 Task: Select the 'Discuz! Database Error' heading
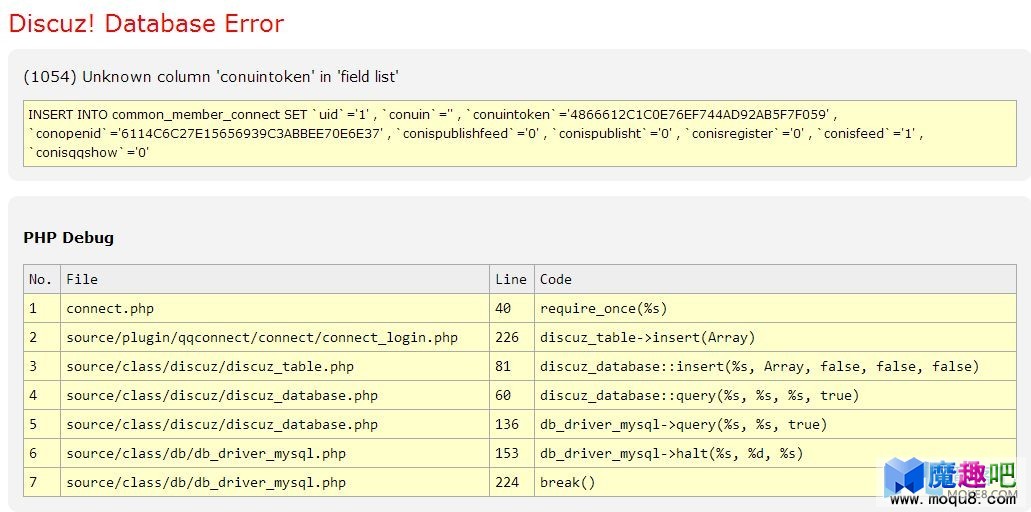pyautogui.click(x=146, y=24)
